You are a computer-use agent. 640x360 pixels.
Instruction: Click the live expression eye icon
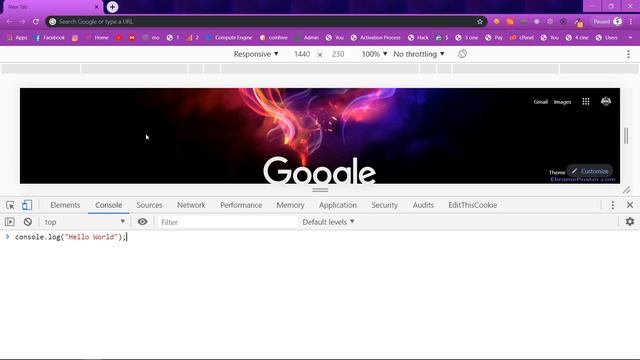click(142, 222)
